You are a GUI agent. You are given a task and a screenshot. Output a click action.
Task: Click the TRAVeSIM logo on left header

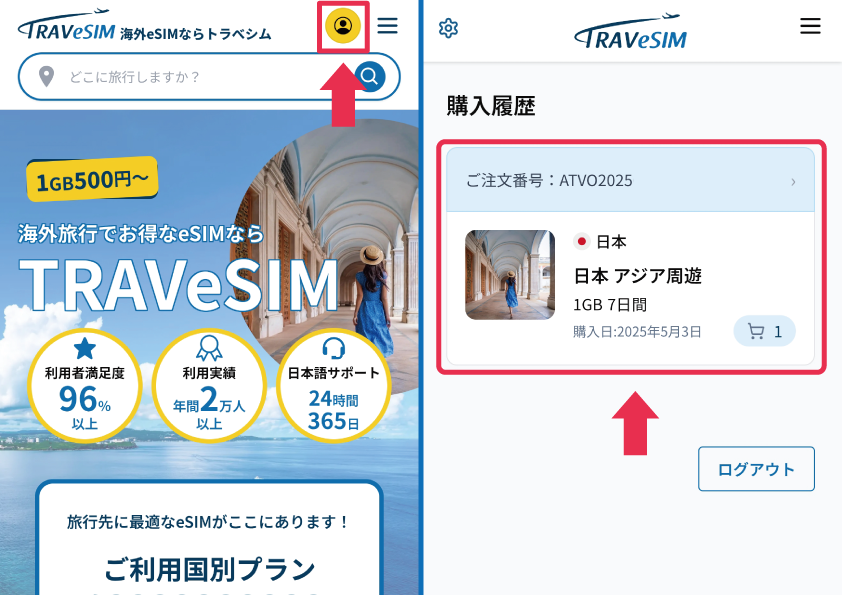(x=66, y=26)
